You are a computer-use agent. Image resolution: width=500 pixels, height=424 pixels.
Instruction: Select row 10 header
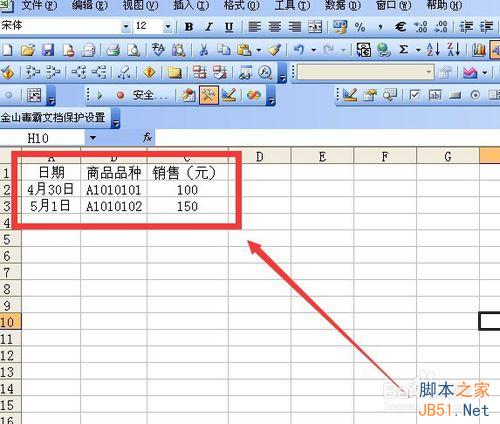[10, 322]
